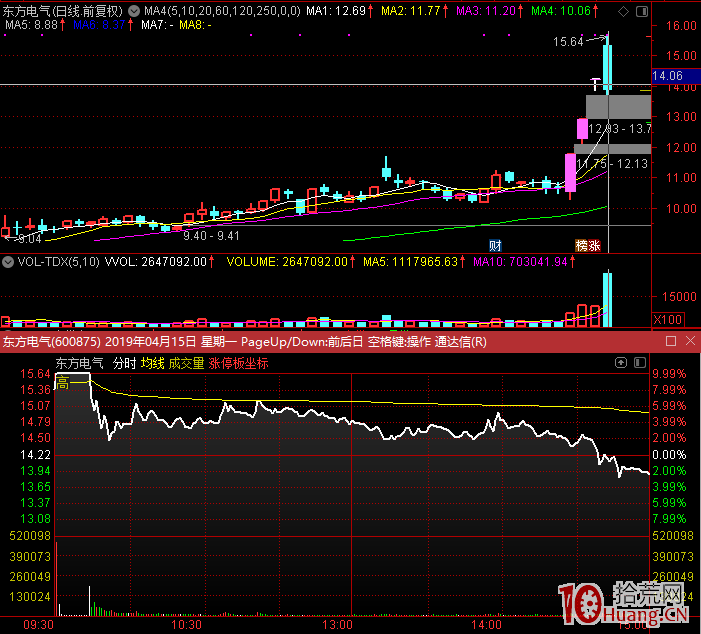Viewport: 701px width, 634px height.
Task: Click the 15.64 price label on 分时 axis
Action: coord(35,374)
